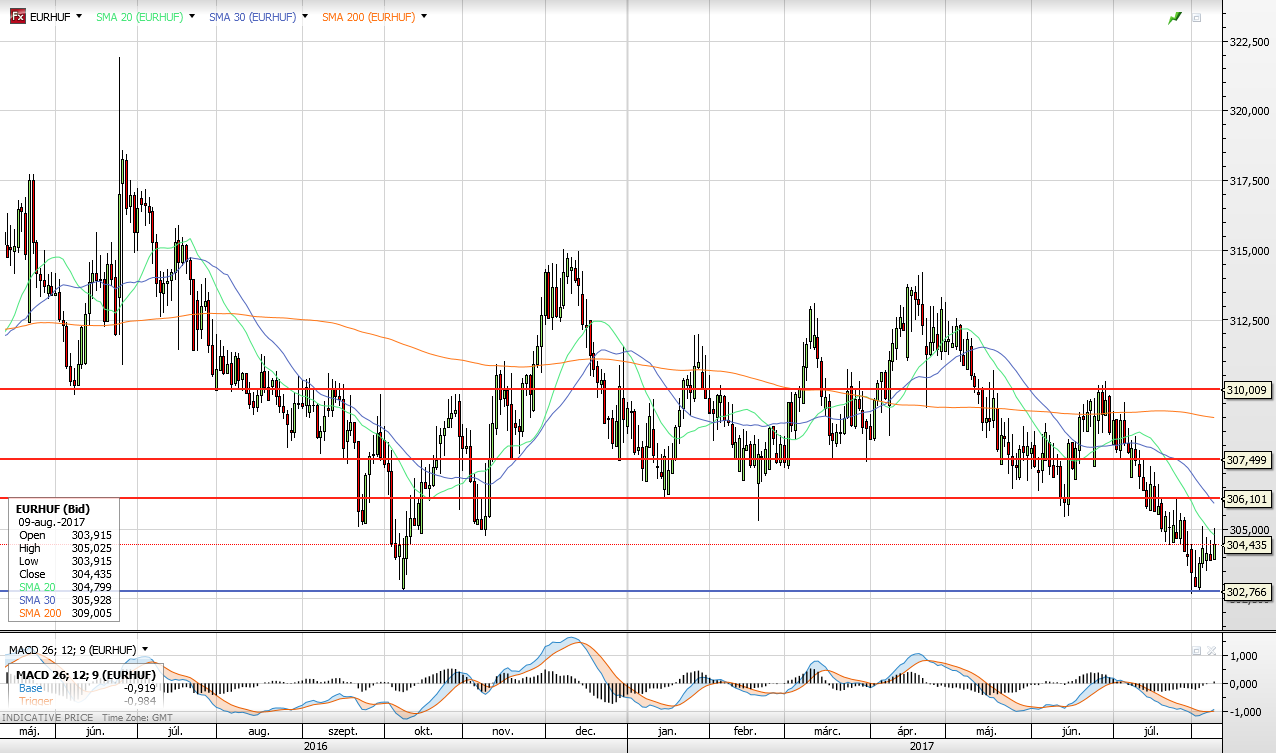Maximize the MACD indicator panel
Viewport: 1276px width, 753px height.
1196,651
